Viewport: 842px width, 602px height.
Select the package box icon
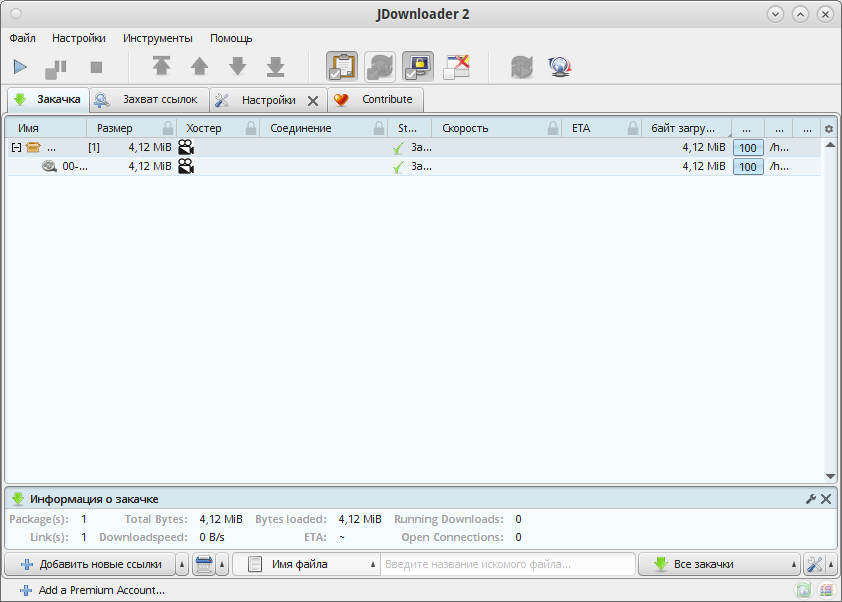pos(33,147)
